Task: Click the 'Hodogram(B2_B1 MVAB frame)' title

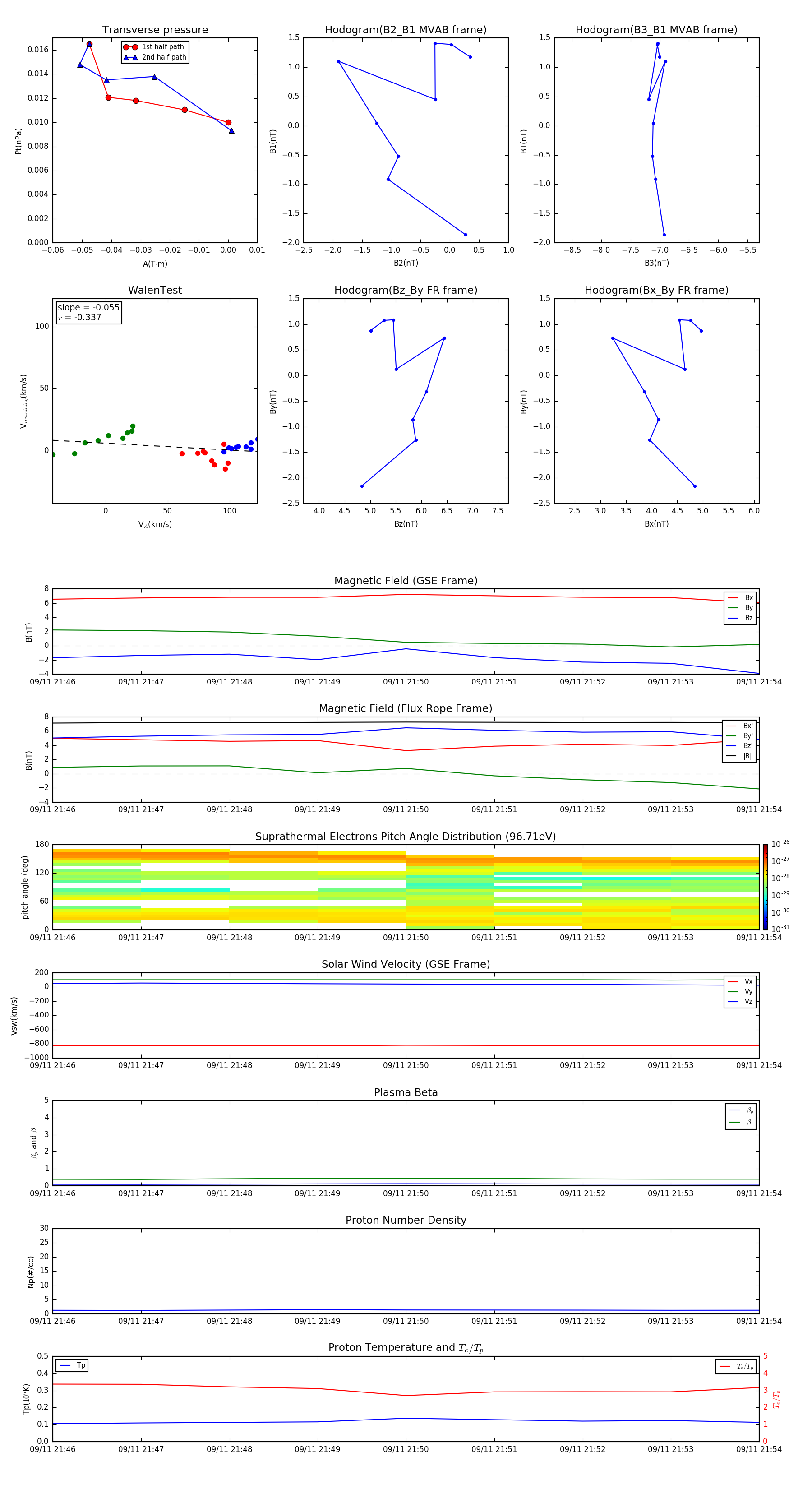Action: [x=406, y=30]
